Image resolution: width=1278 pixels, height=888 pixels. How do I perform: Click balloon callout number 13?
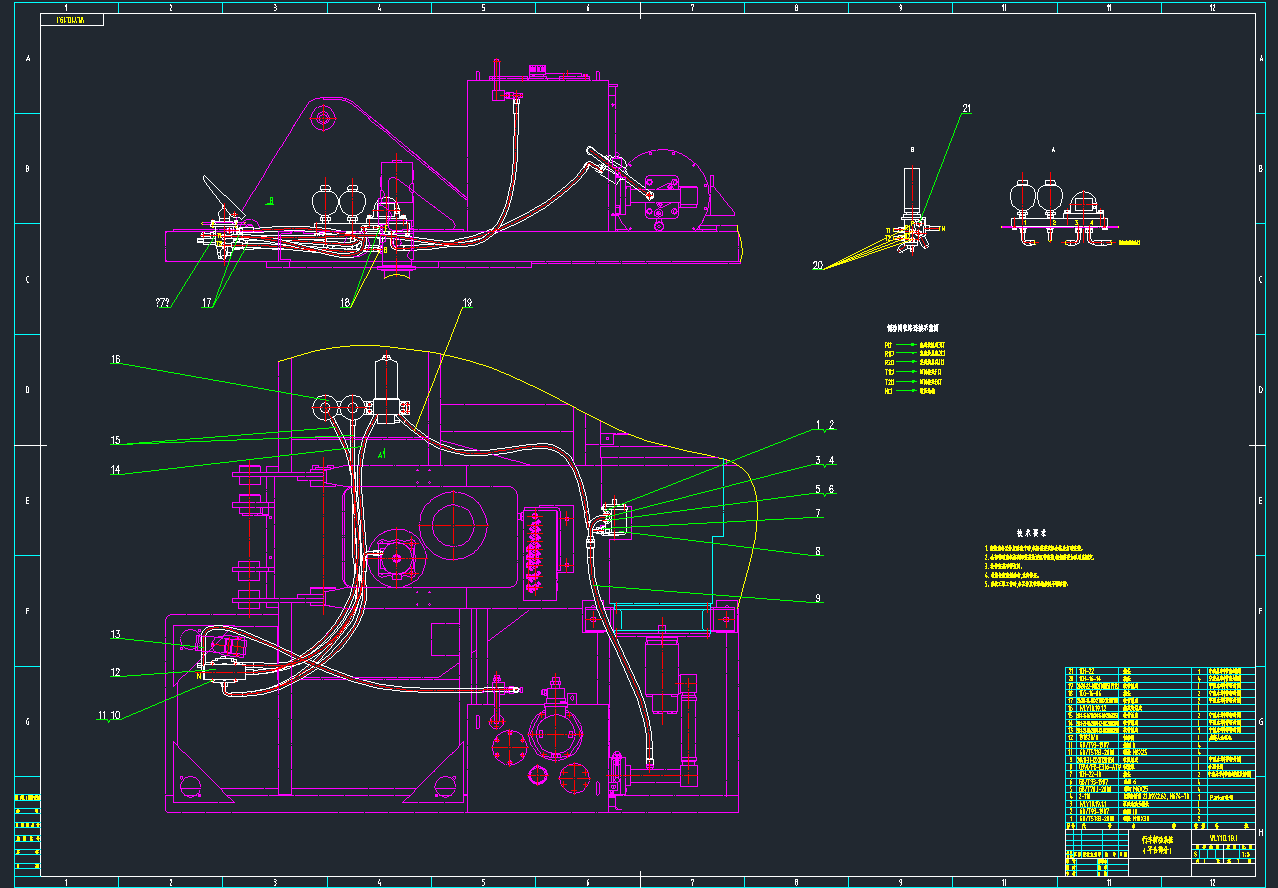pyautogui.click(x=116, y=634)
